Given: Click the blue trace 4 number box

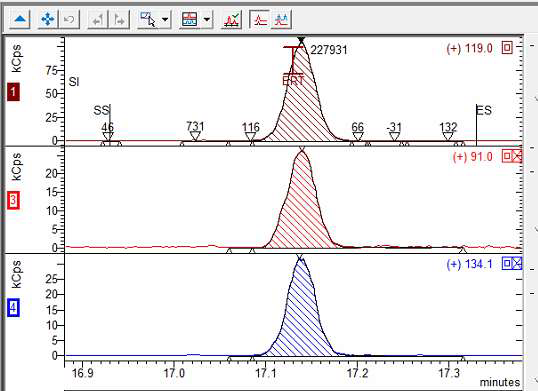Looking at the screenshot, I should tap(13, 308).
